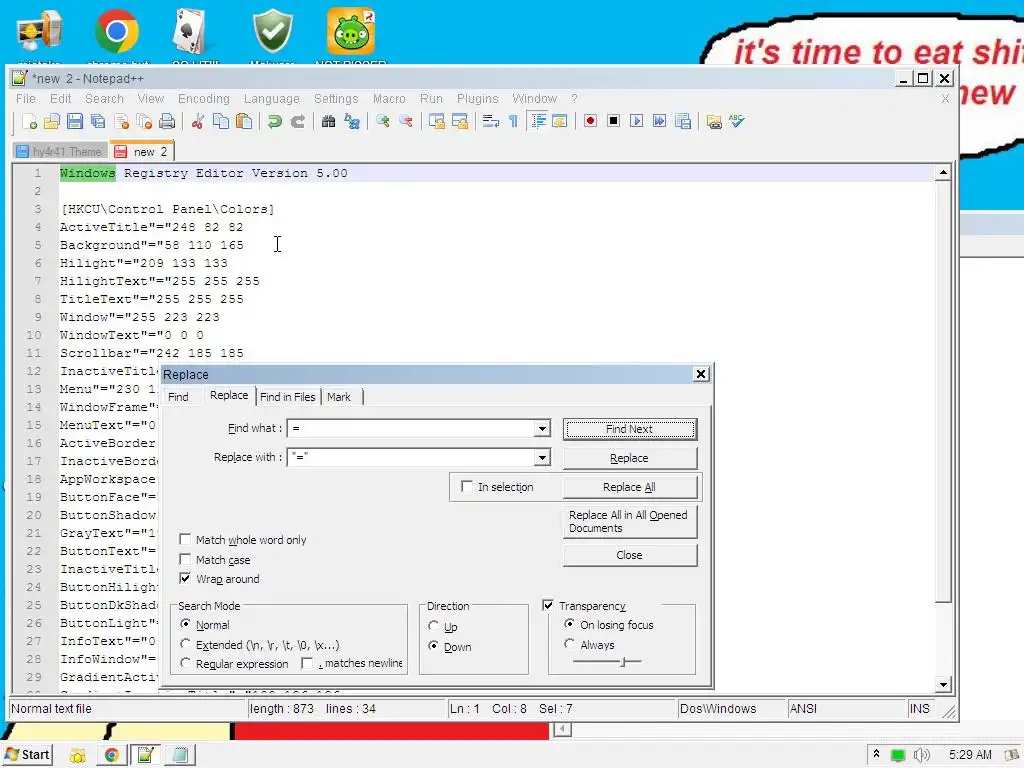Click the Close button in Replace dialog

[630, 555]
